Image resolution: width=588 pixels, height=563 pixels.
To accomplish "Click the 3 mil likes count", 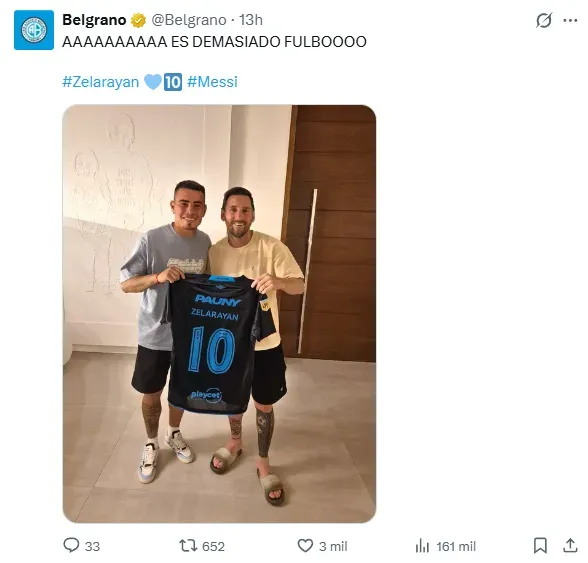I will [x=333, y=546].
